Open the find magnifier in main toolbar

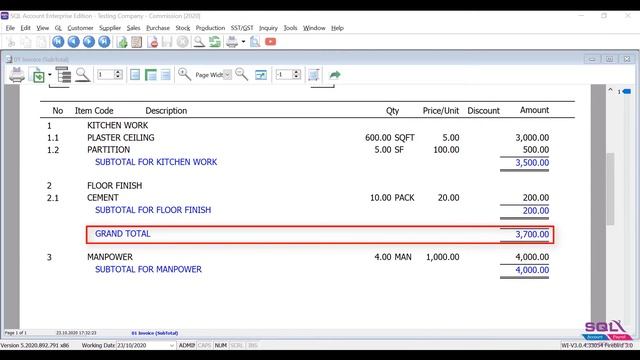click(199, 42)
